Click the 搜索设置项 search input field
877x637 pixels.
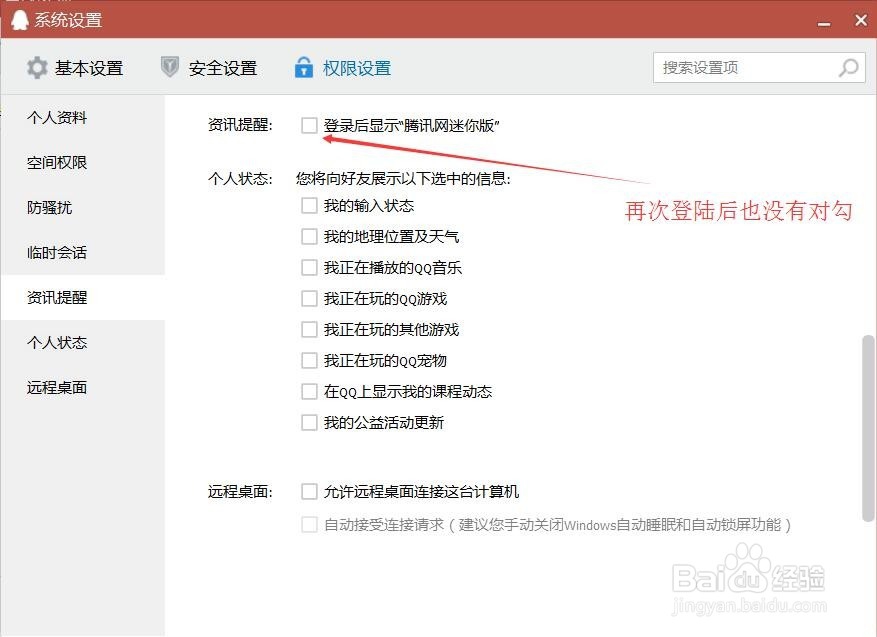[750, 68]
